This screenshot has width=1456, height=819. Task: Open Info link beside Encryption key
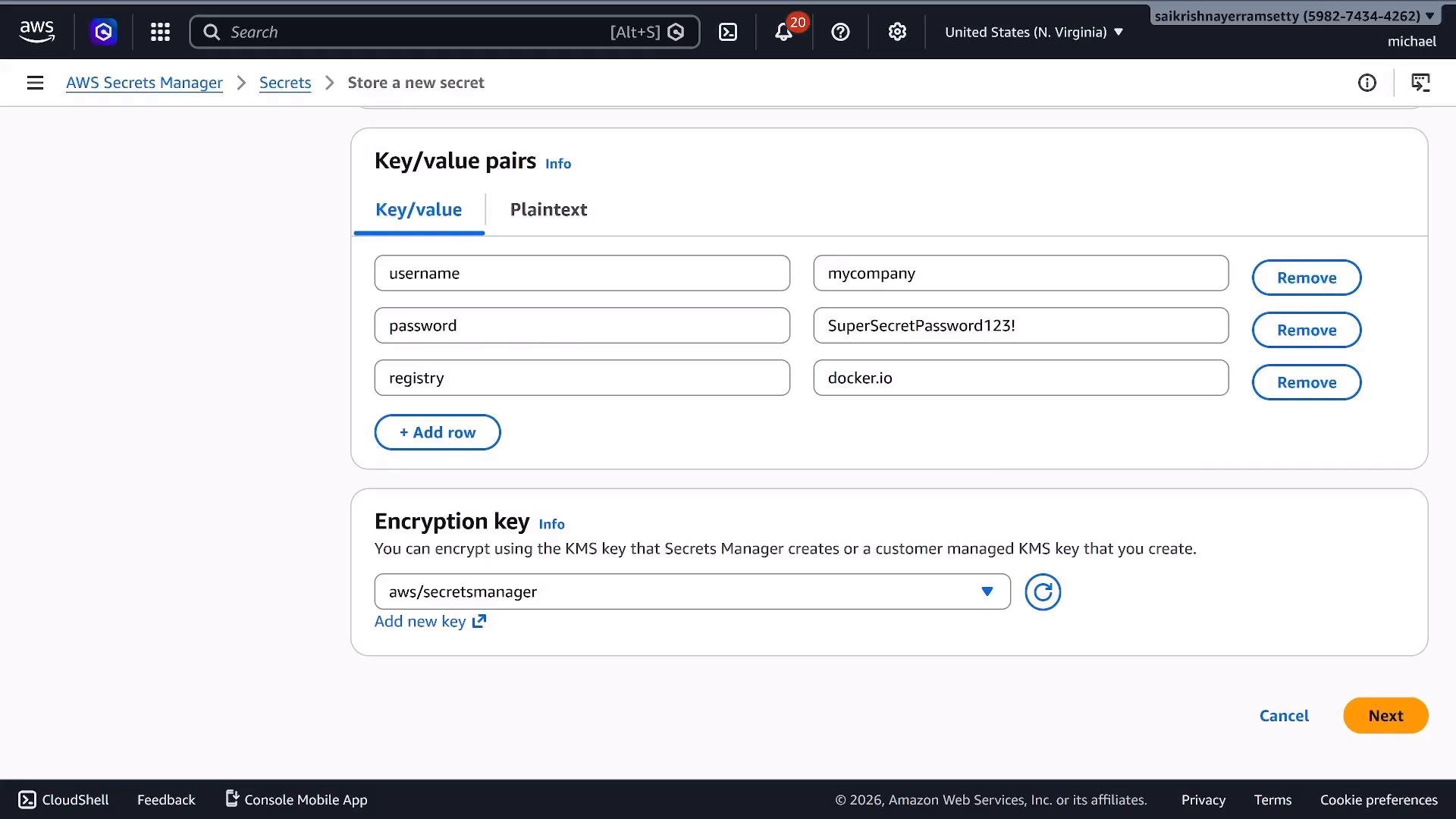point(551,524)
